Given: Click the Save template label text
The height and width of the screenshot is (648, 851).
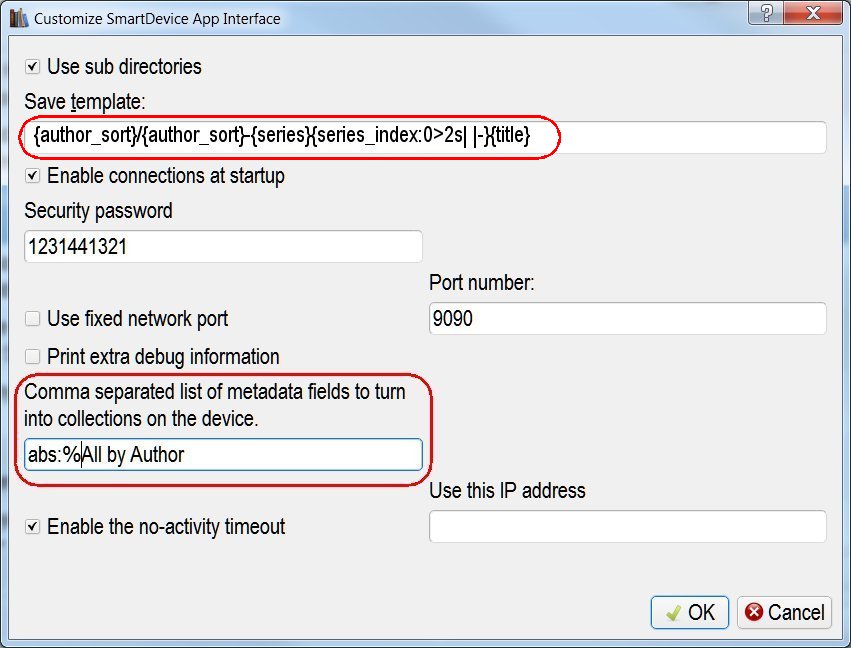Looking at the screenshot, I should click(x=85, y=102).
